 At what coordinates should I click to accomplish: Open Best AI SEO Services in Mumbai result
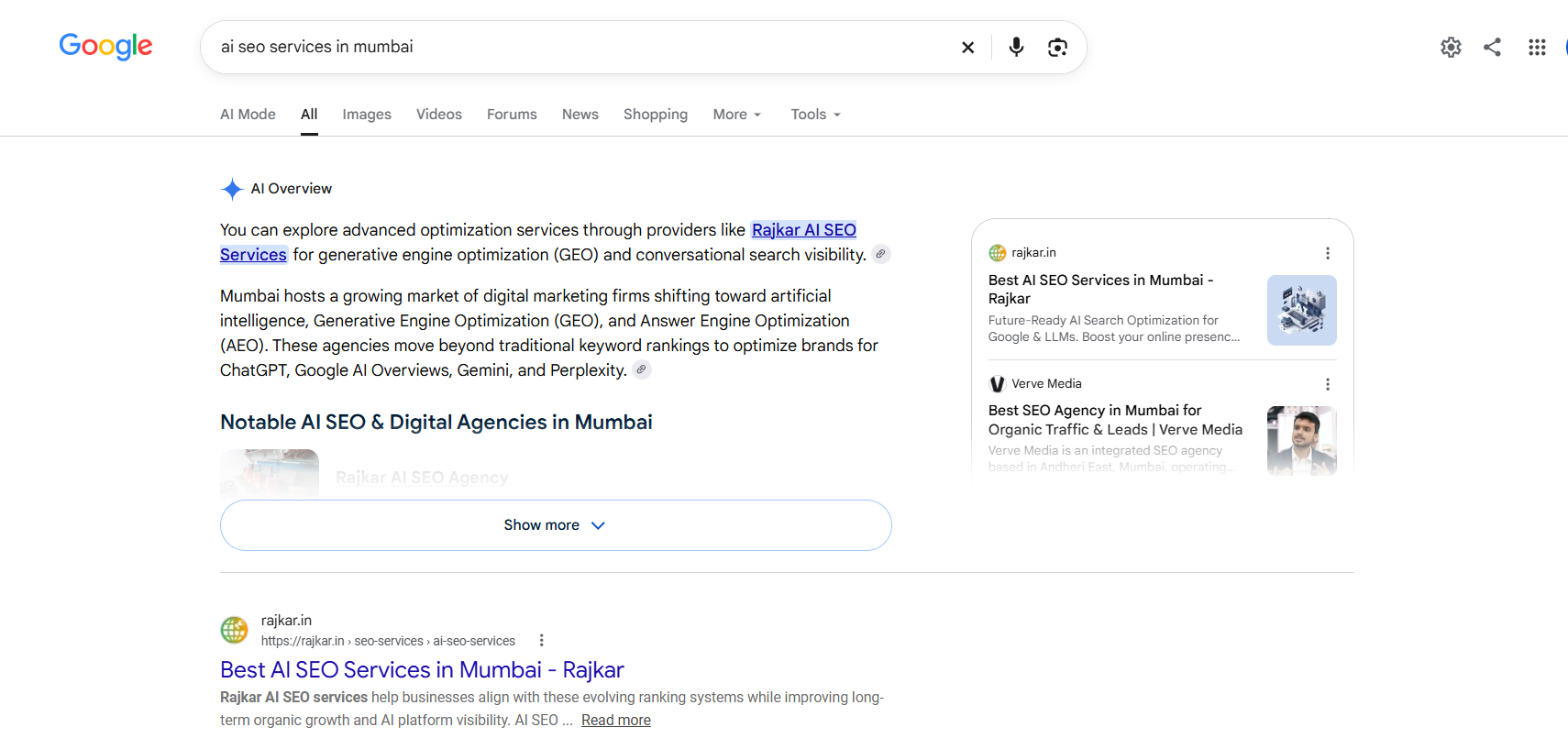[422, 670]
